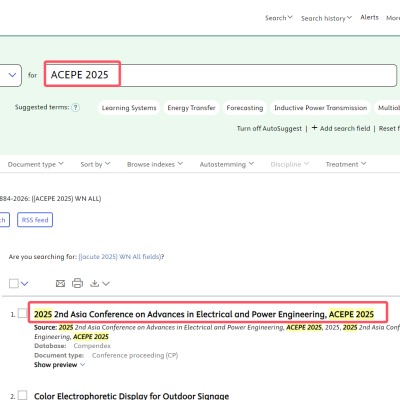Click the plus icon for Add search field
Viewport: 400px width, 400px height.
tap(314, 128)
